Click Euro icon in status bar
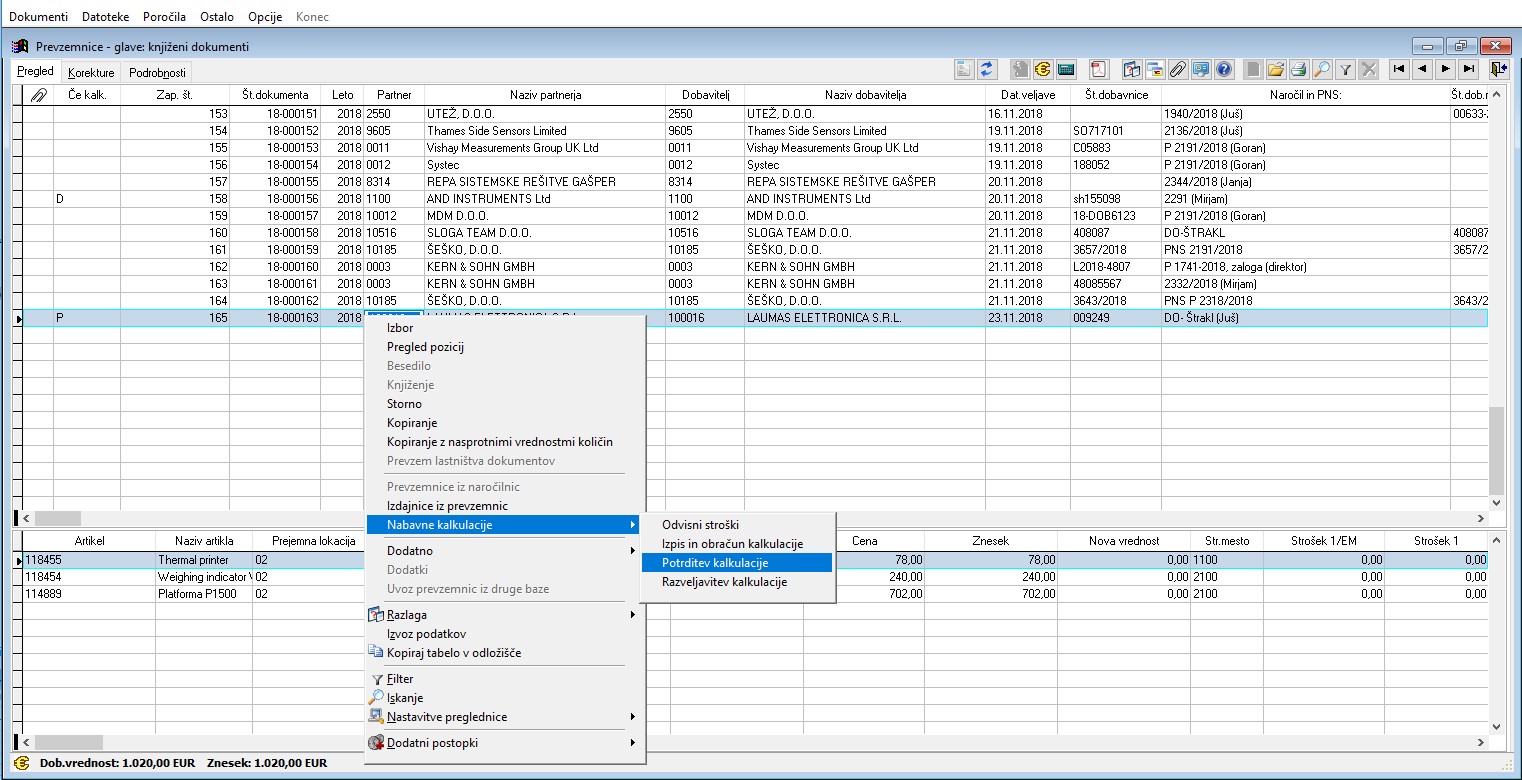 pyautogui.click(x=22, y=763)
